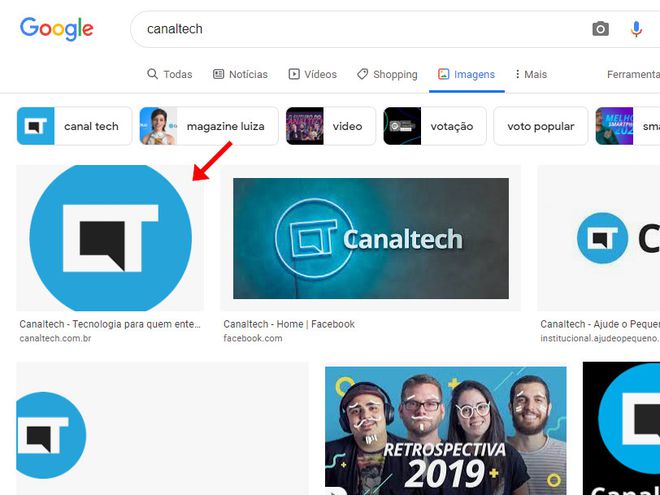Click the video chip thumbnail

click(x=305, y=126)
